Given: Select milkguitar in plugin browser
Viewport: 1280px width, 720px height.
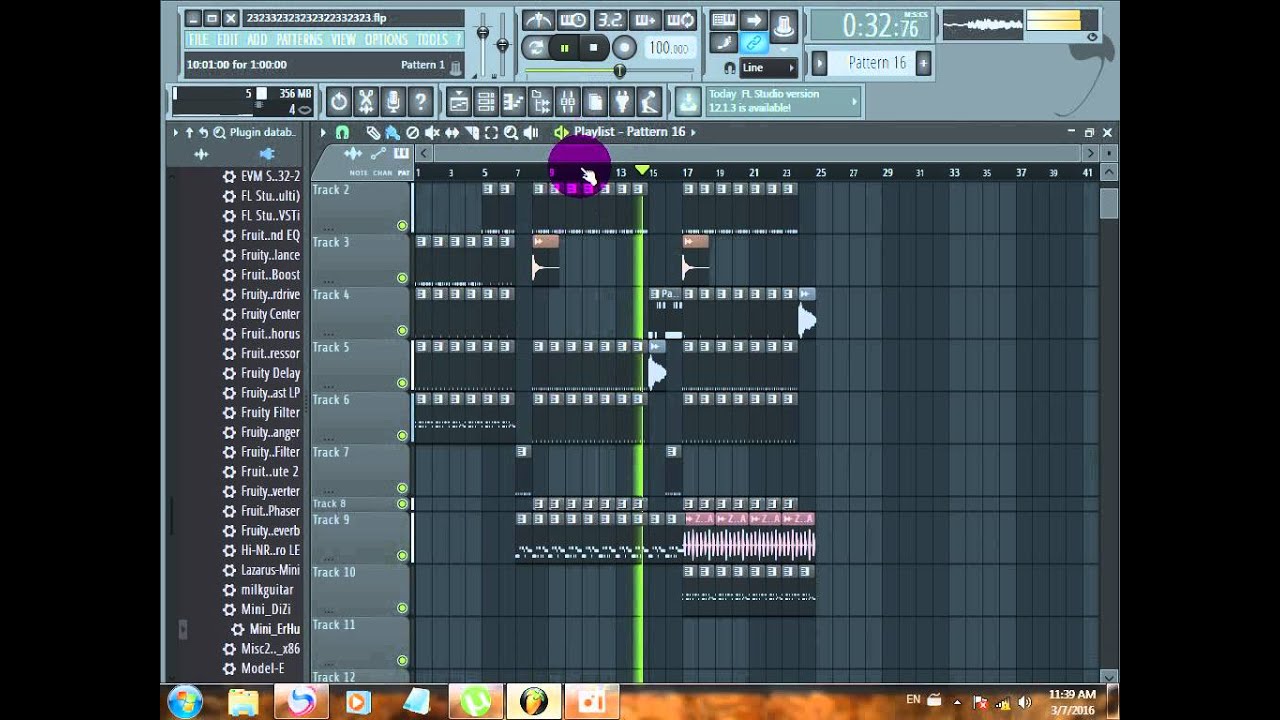Looking at the screenshot, I should [266, 590].
